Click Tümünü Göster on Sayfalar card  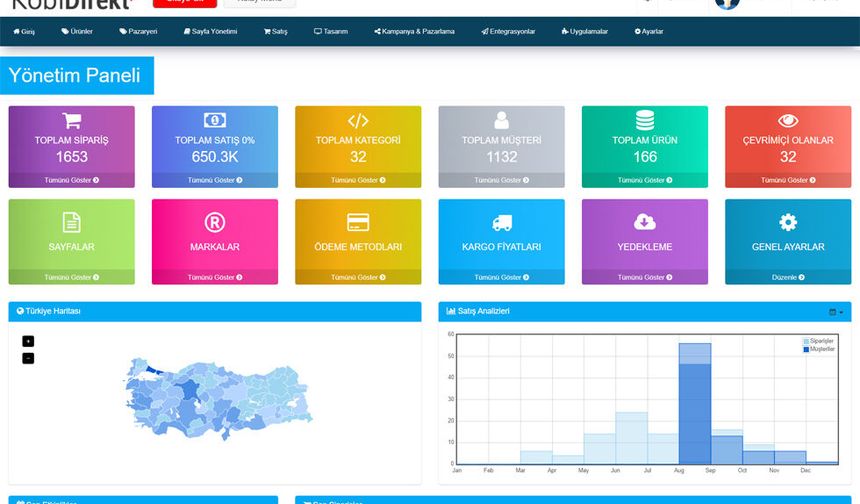click(x=72, y=277)
